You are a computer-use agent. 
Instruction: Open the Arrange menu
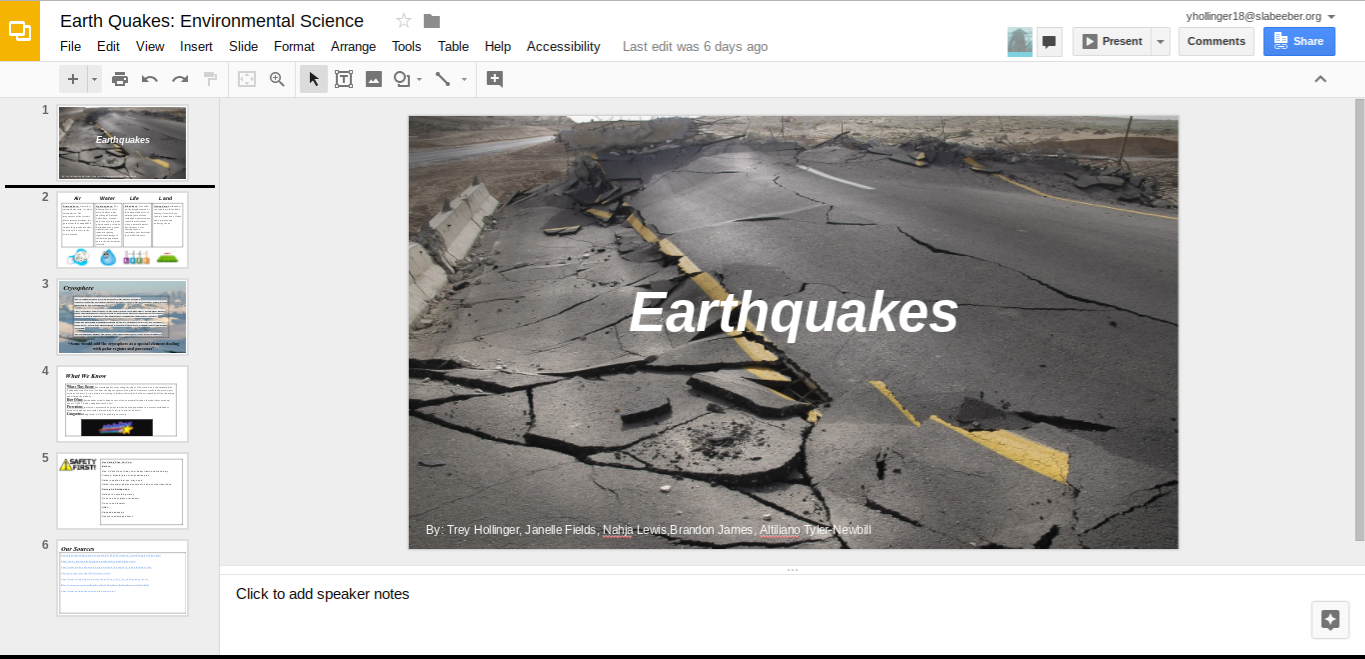pos(353,46)
